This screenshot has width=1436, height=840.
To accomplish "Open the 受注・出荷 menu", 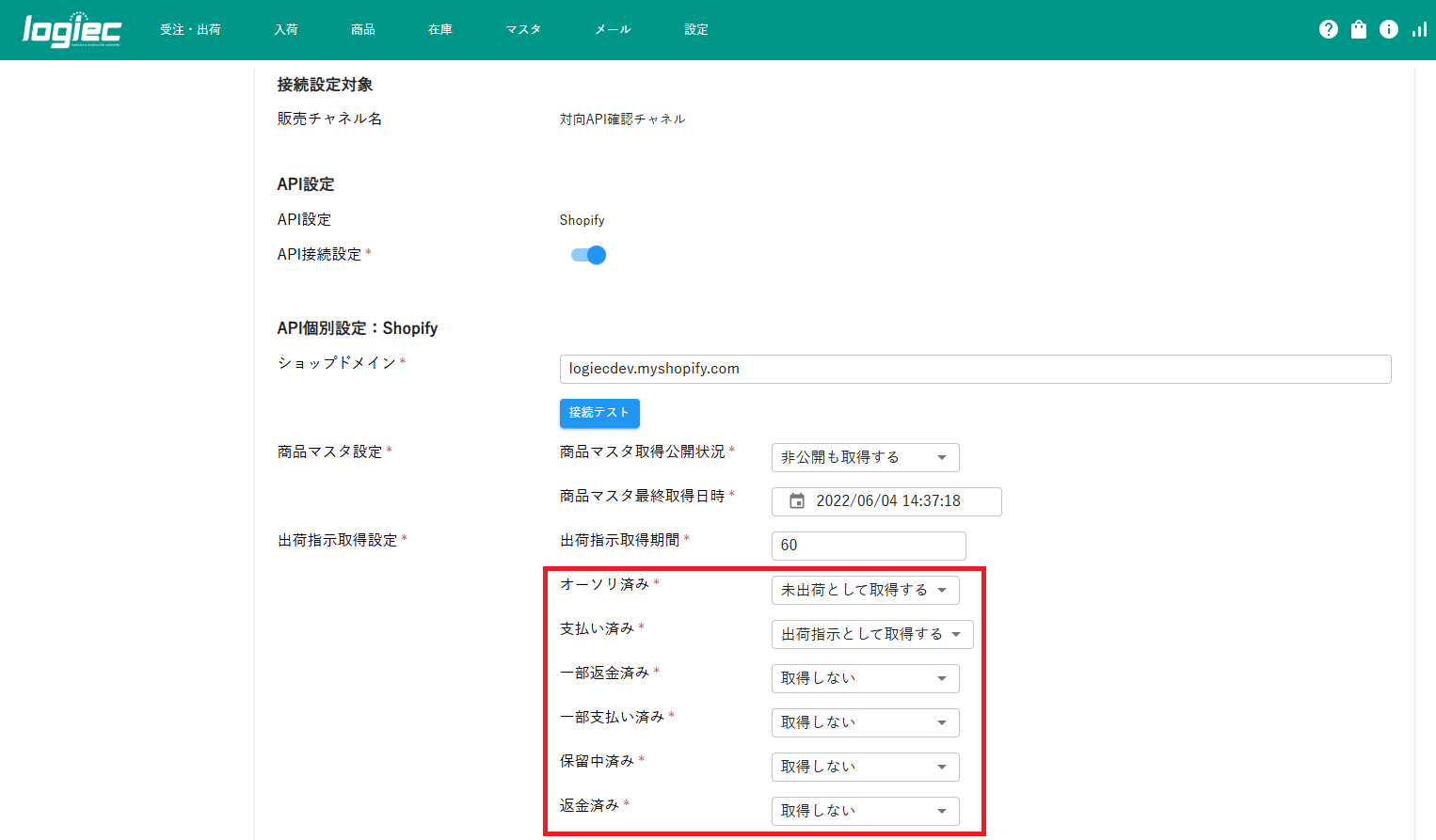I will (190, 30).
